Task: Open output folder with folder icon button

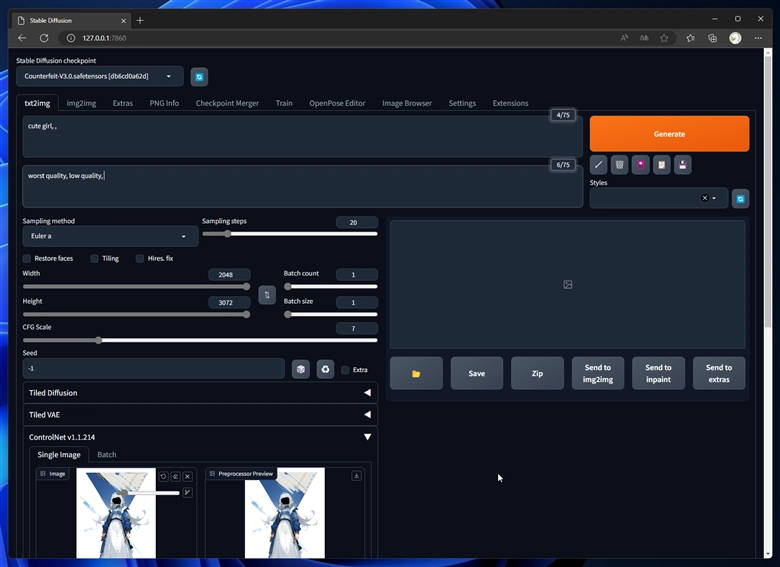Action: tap(416, 373)
